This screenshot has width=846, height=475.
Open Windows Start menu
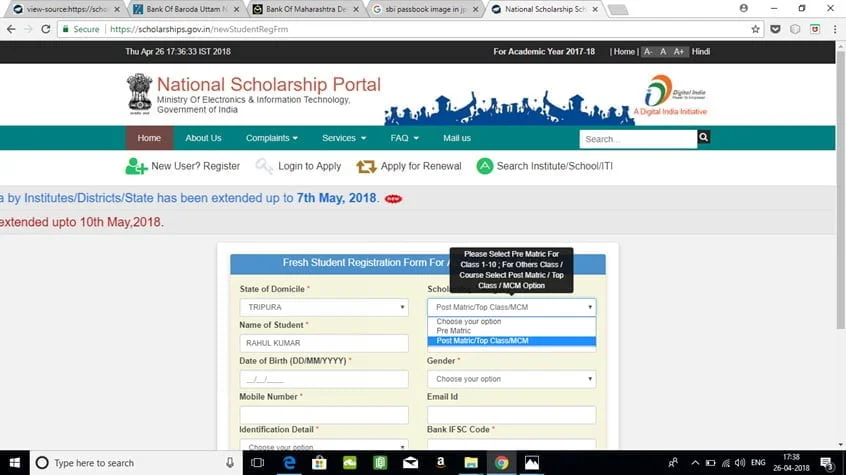tap(15, 463)
